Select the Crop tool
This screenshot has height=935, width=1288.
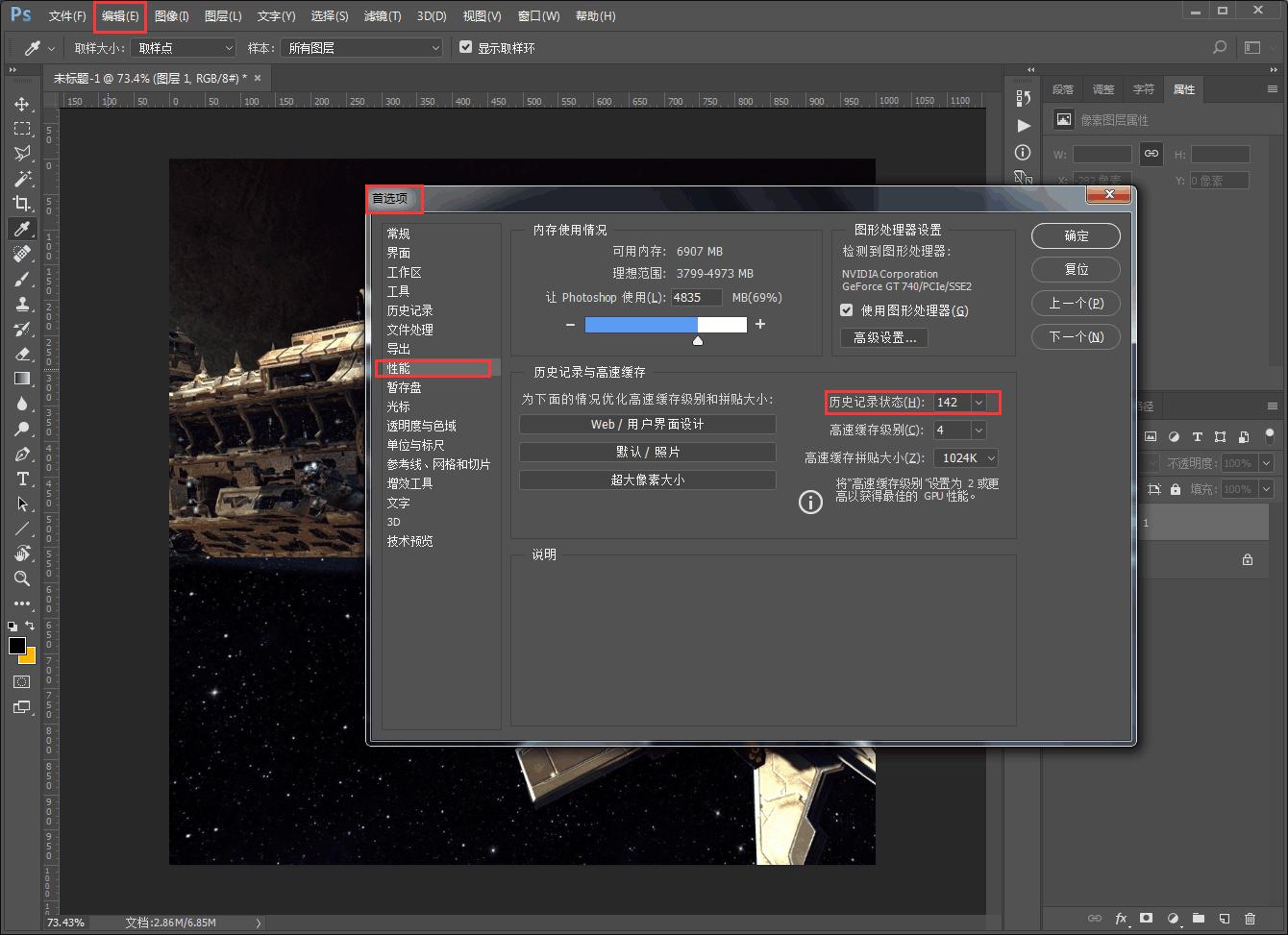[x=21, y=203]
